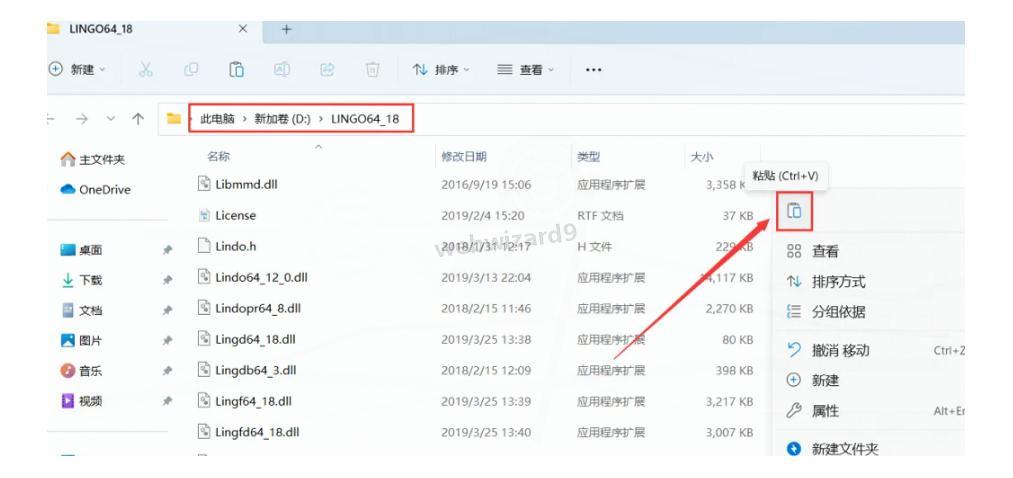Open 下载 in navigation pane
The height and width of the screenshot is (478, 1013).
(81, 280)
